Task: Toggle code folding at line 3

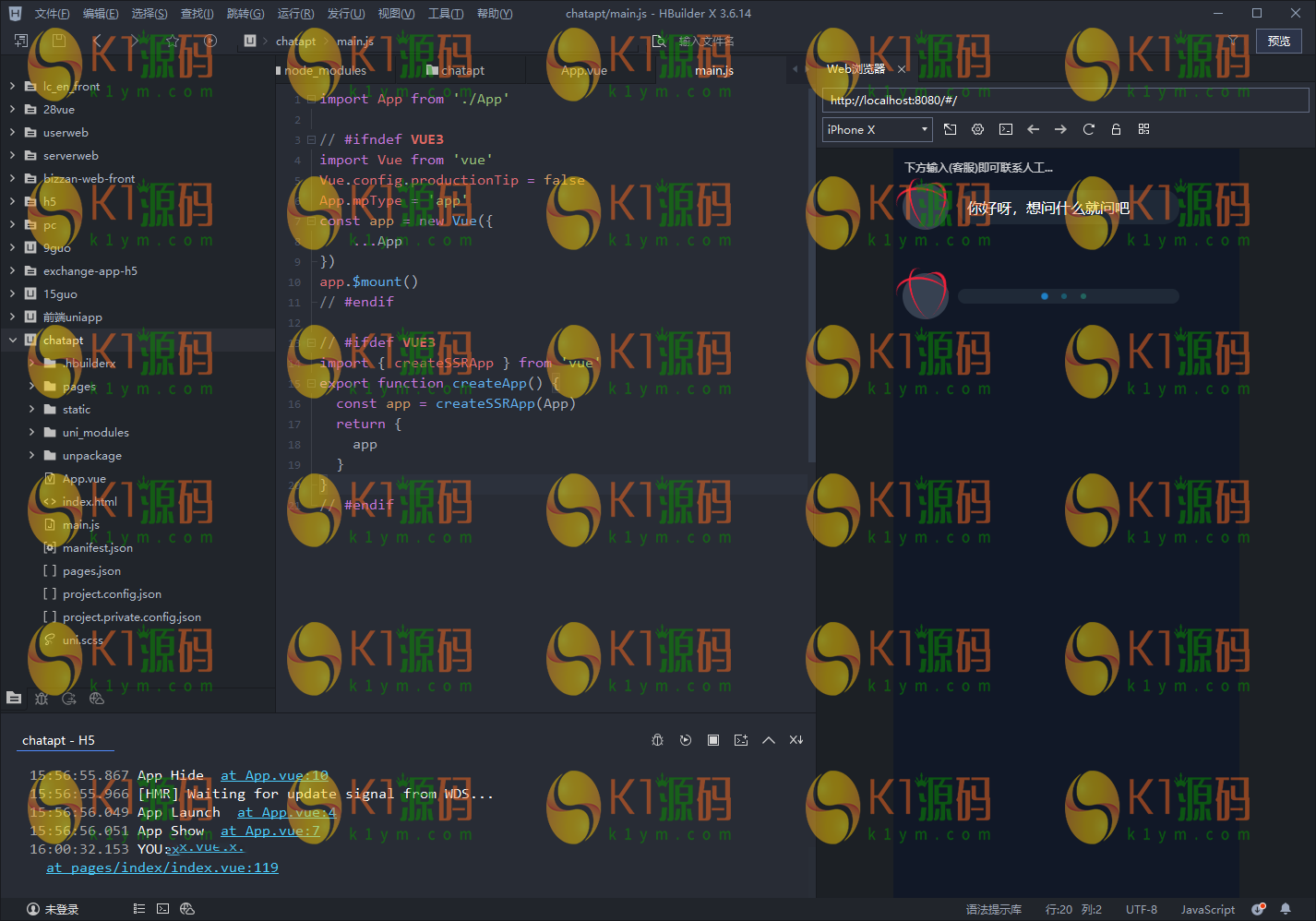Action: [x=311, y=139]
